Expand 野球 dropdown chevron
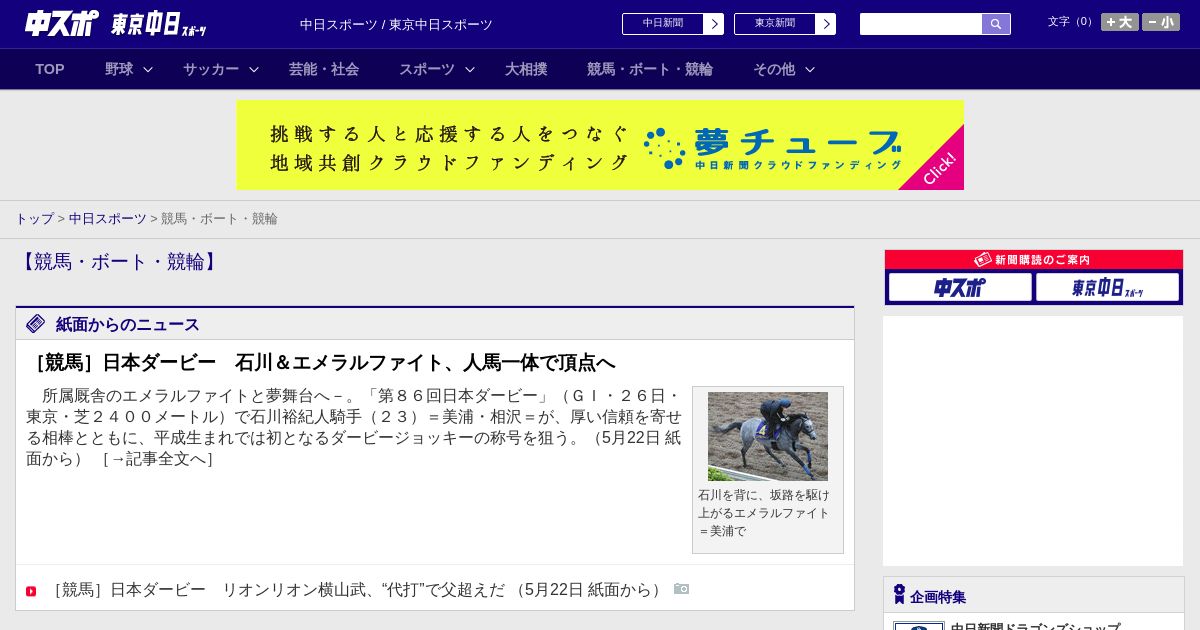The height and width of the screenshot is (630, 1200). click(x=148, y=69)
